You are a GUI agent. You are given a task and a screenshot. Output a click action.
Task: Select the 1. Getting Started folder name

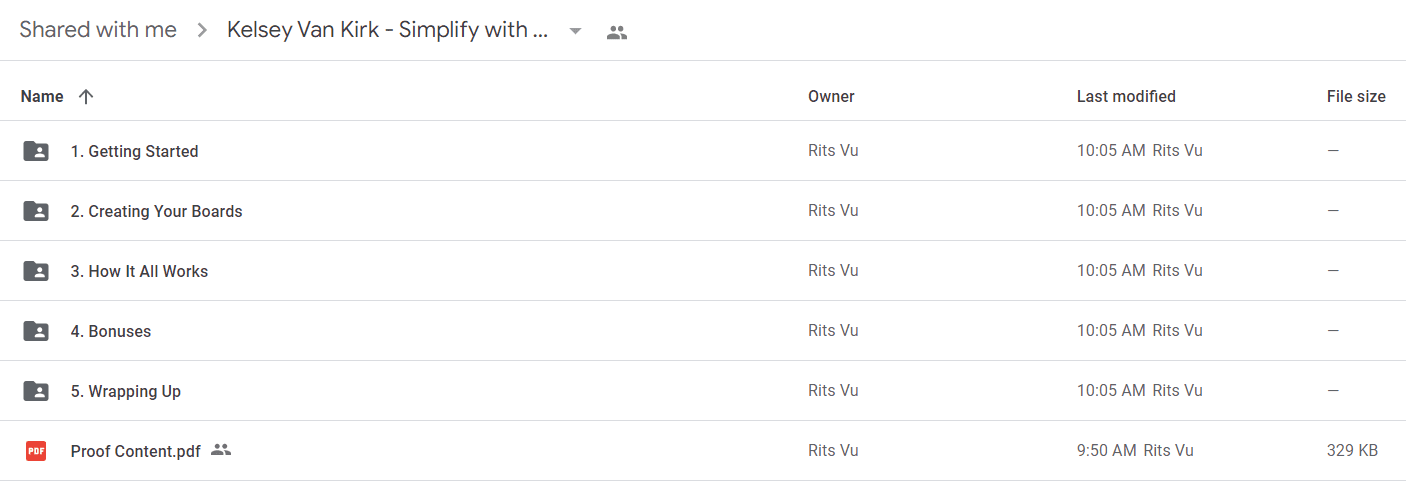click(x=135, y=151)
